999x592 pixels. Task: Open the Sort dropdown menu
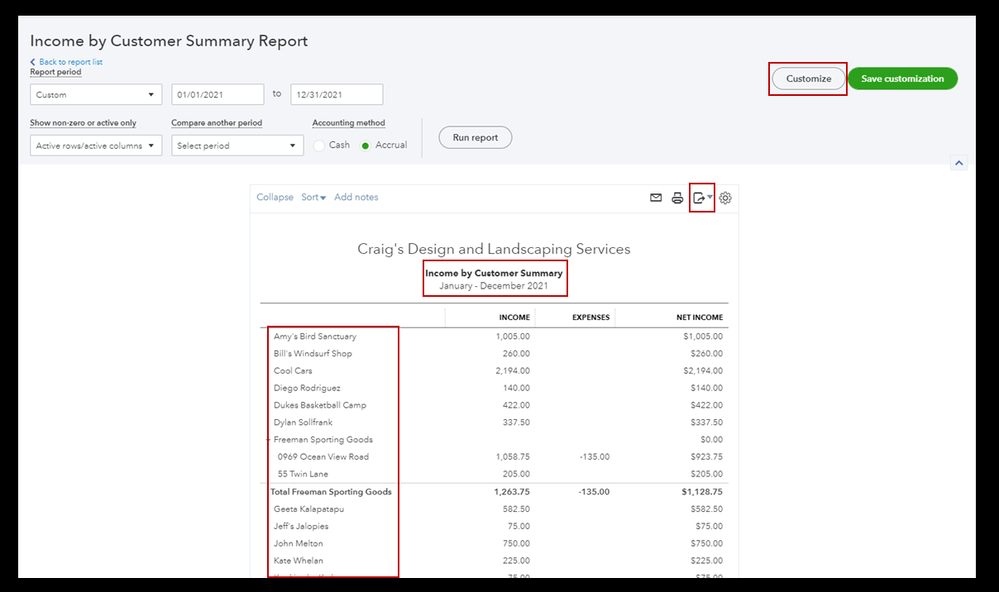313,197
